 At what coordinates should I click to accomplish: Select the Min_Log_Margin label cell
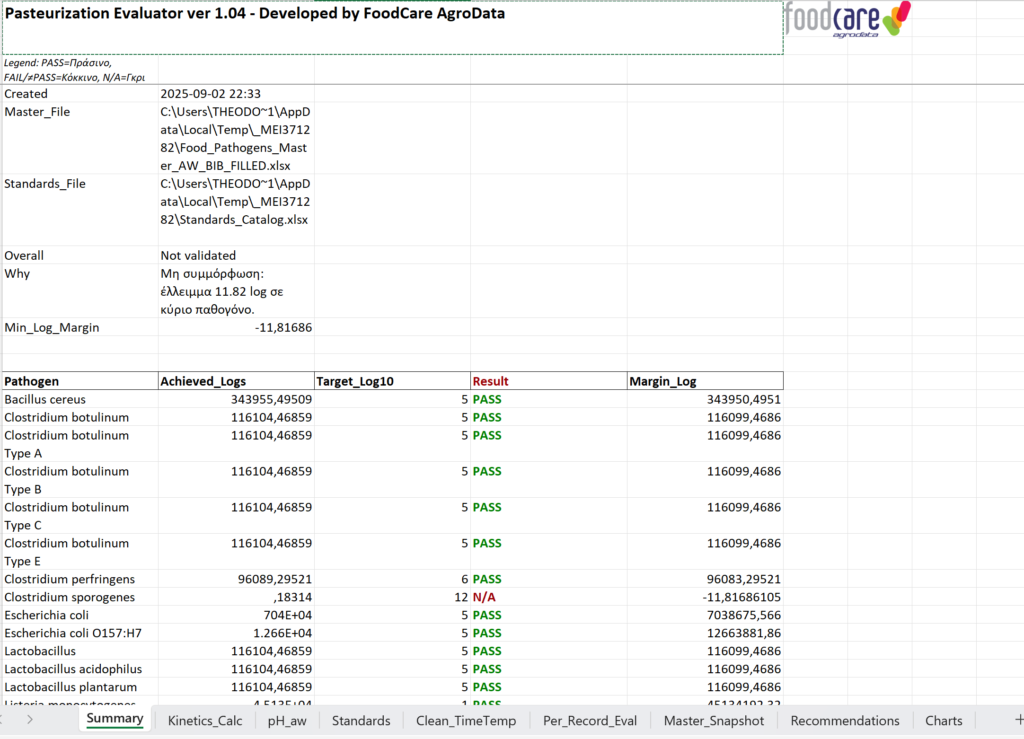[80, 327]
